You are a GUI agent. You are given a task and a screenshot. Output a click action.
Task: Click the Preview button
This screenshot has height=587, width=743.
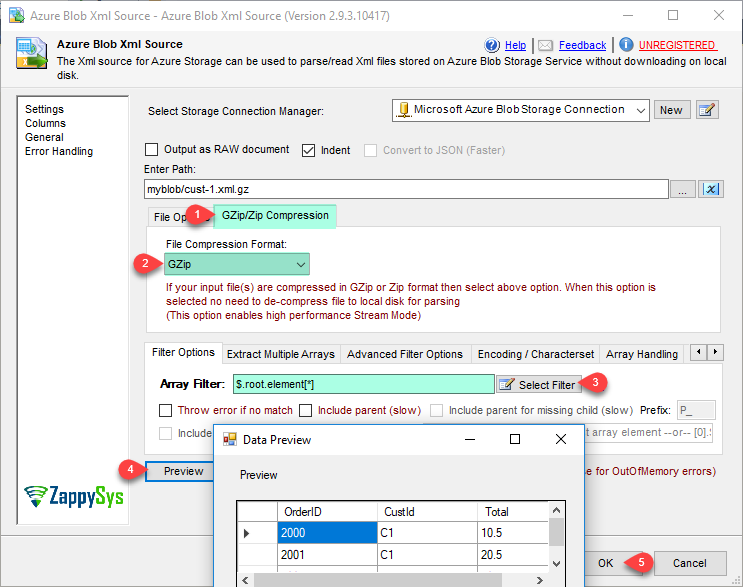180,471
